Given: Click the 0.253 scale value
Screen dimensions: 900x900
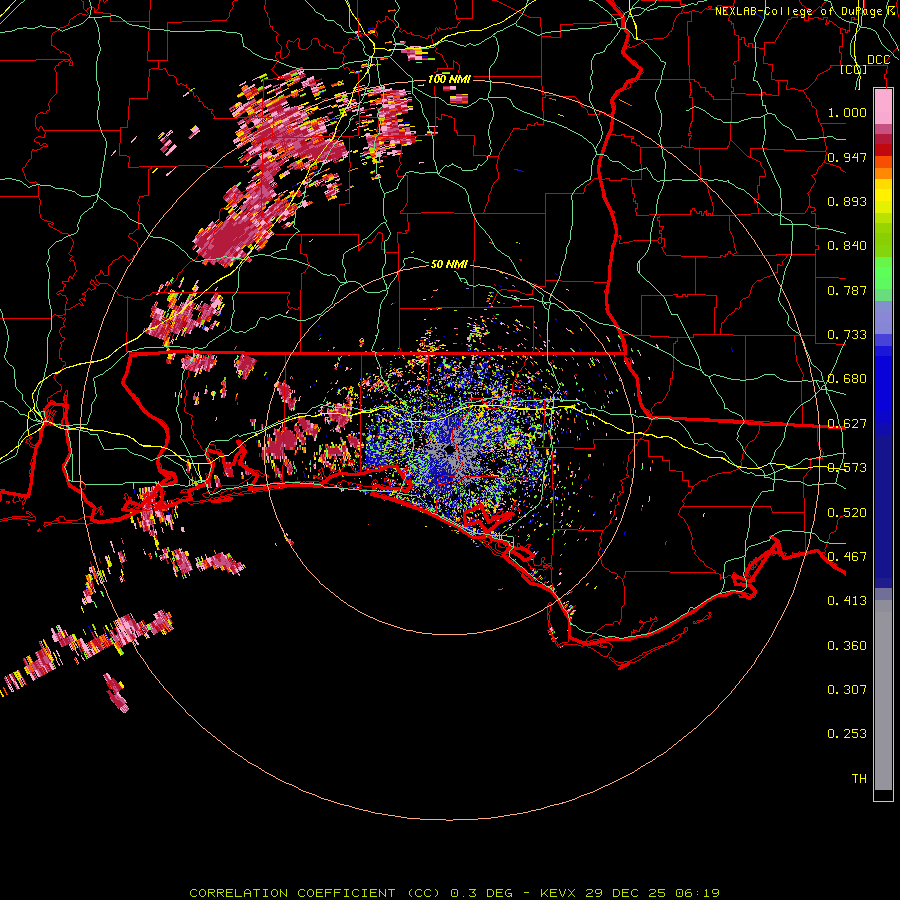Looking at the screenshot, I should pos(847,734).
